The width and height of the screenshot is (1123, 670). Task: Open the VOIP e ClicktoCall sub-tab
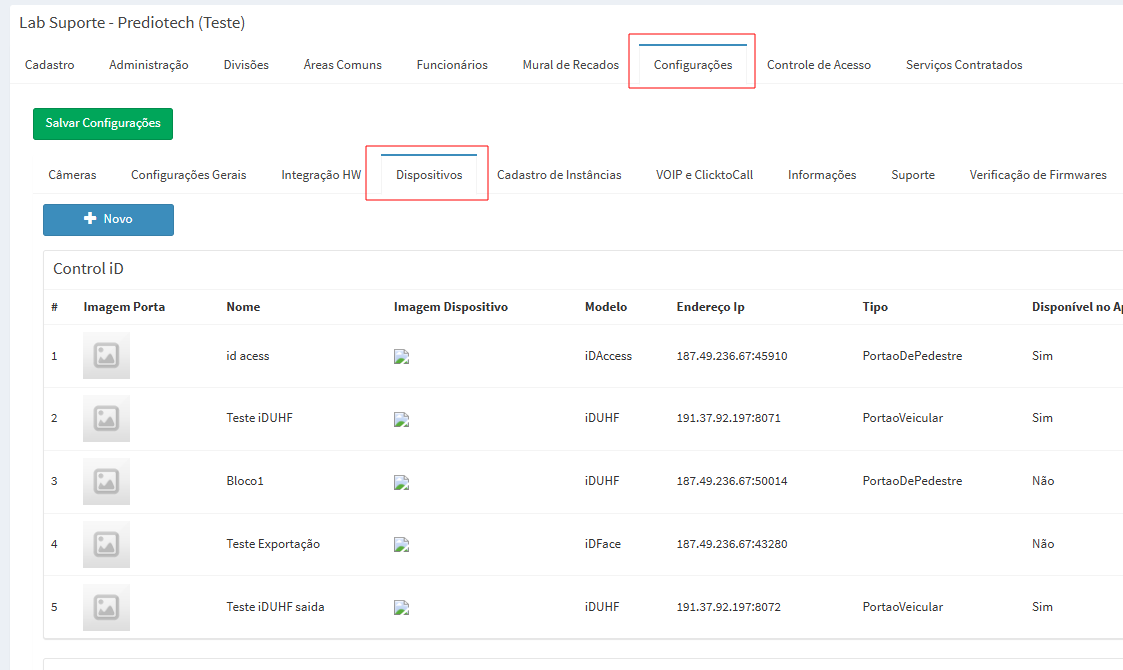click(704, 175)
